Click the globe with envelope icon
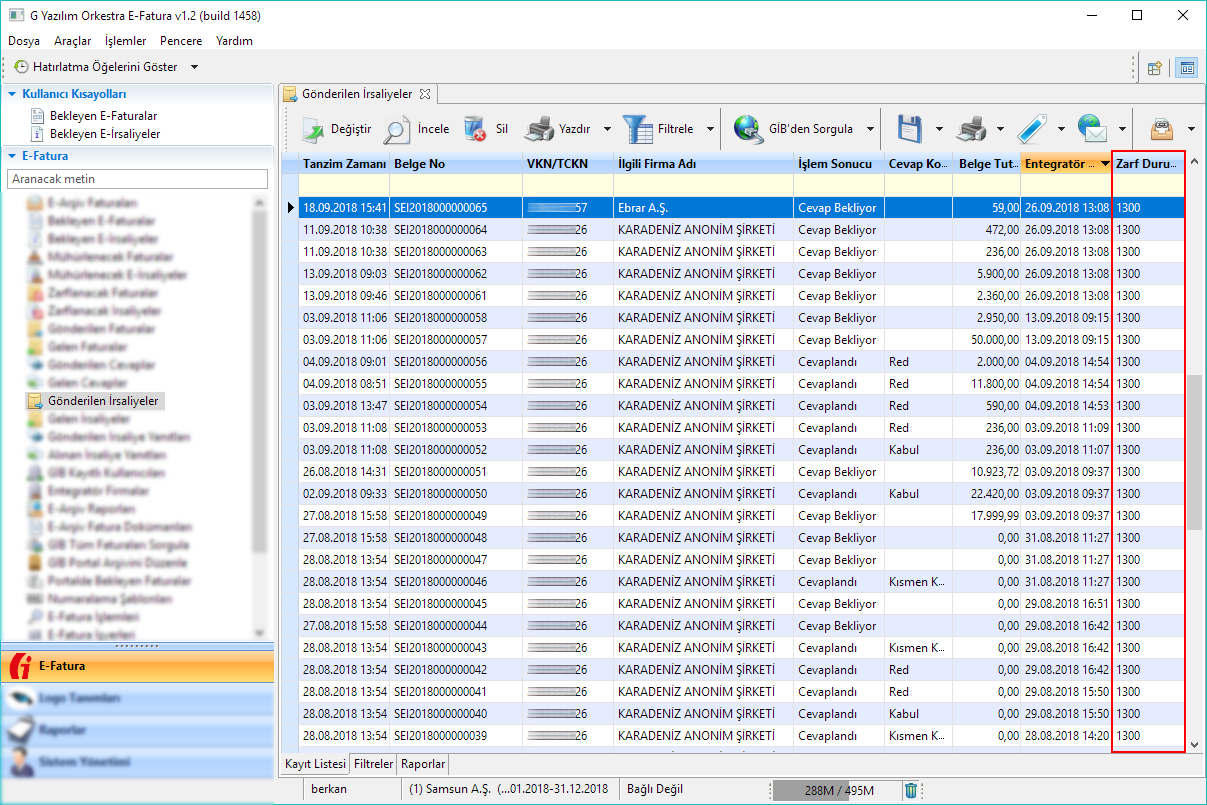The height and width of the screenshot is (805, 1207). [1092, 129]
